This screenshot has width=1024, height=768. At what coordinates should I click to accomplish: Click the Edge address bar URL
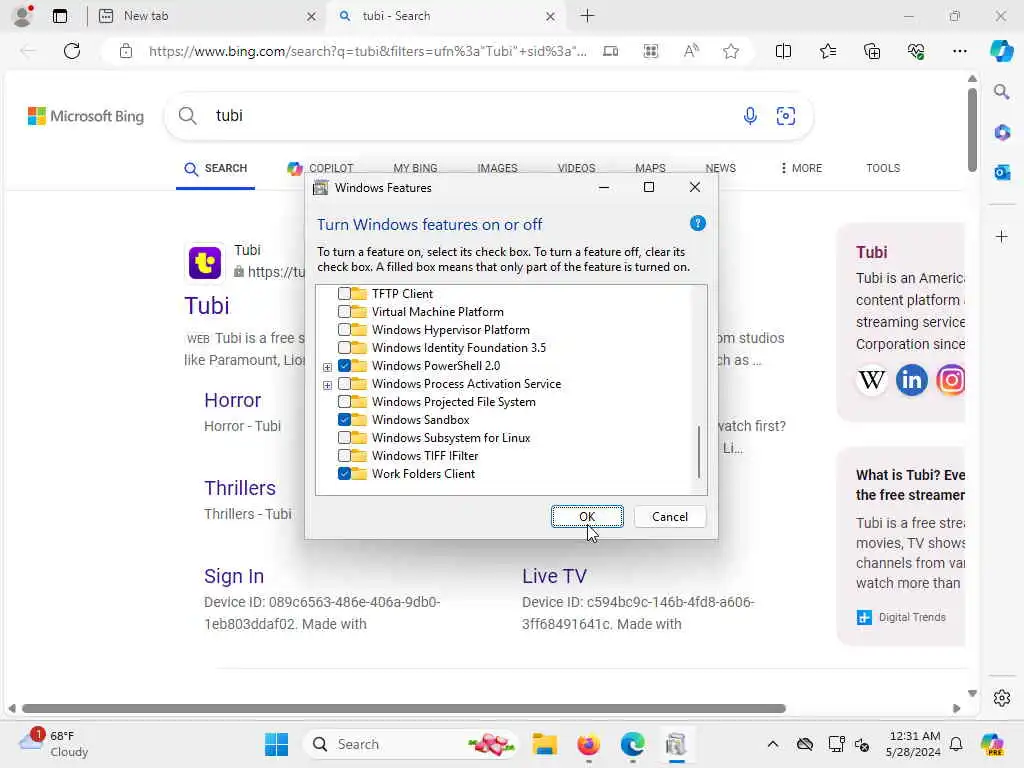368,51
